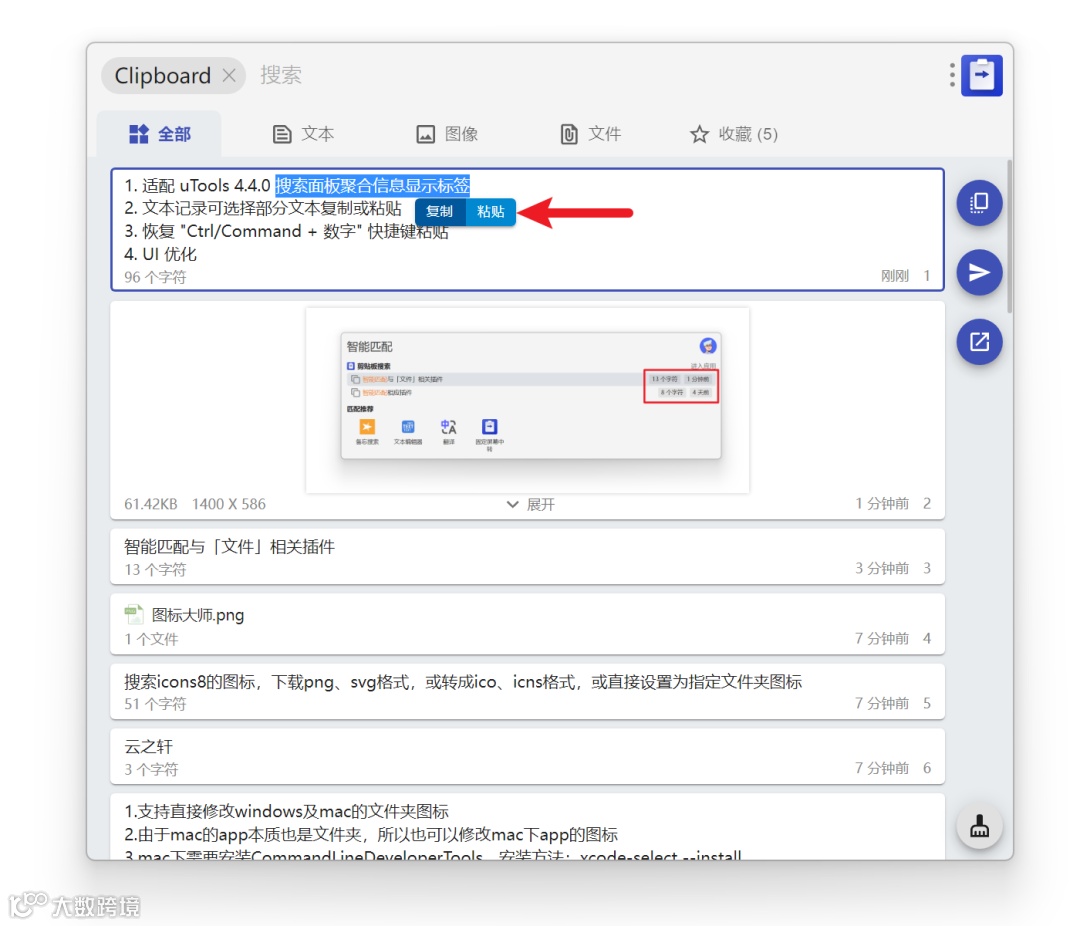The image size is (1080, 926).
Task: Click the PNG file icon beside 图标大师.png
Action: click(134, 614)
